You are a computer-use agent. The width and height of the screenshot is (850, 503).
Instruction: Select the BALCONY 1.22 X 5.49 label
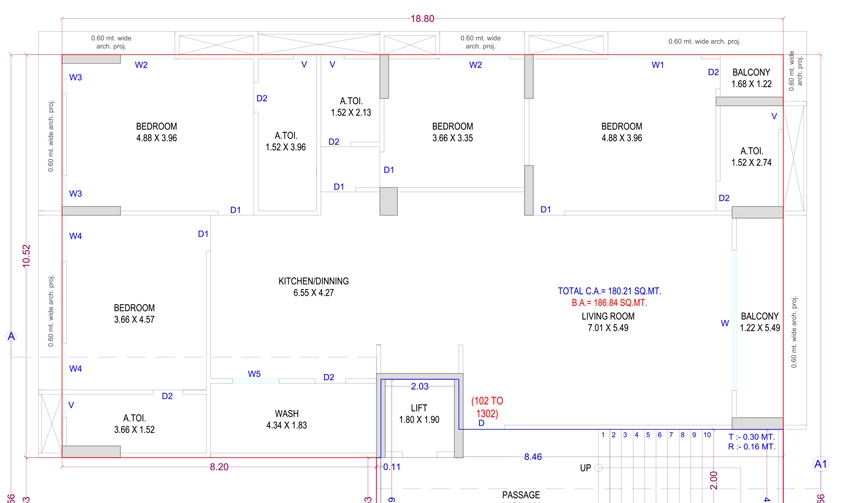point(759,322)
